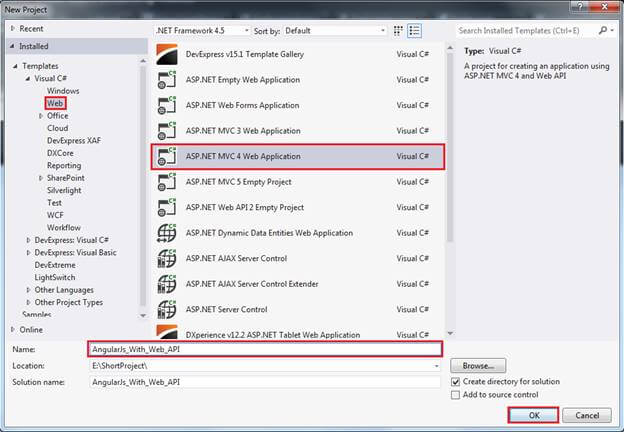Image resolution: width=624 pixels, height=432 pixels.
Task: Select the Test category
Action: tap(54, 203)
